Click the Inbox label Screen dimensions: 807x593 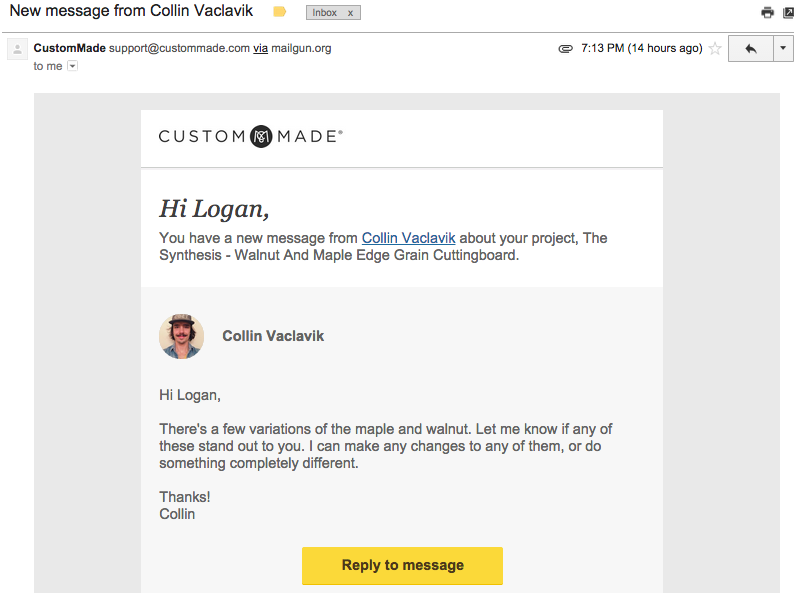tap(324, 13)
